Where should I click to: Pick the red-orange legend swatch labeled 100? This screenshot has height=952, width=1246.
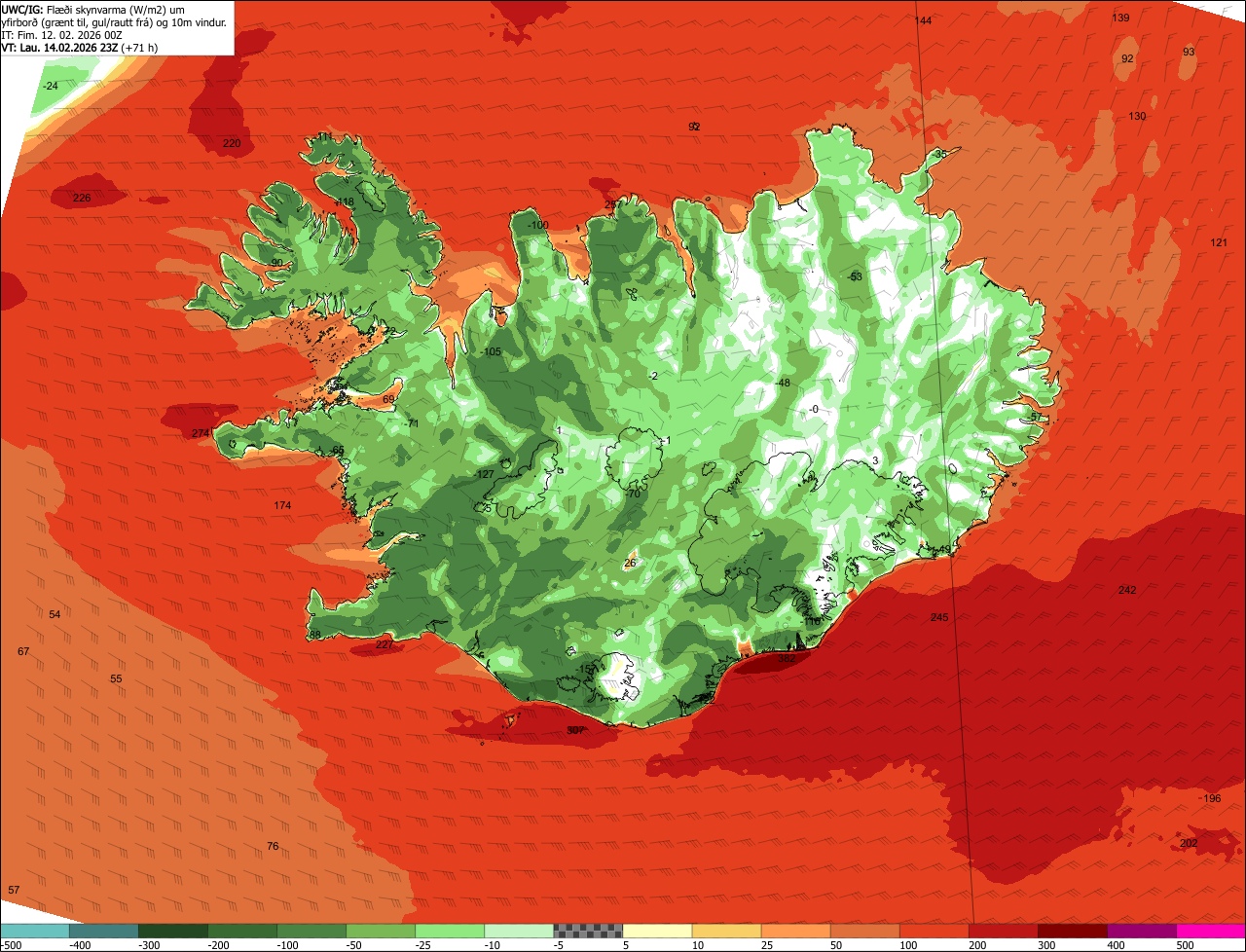click(x=934, y=931)
